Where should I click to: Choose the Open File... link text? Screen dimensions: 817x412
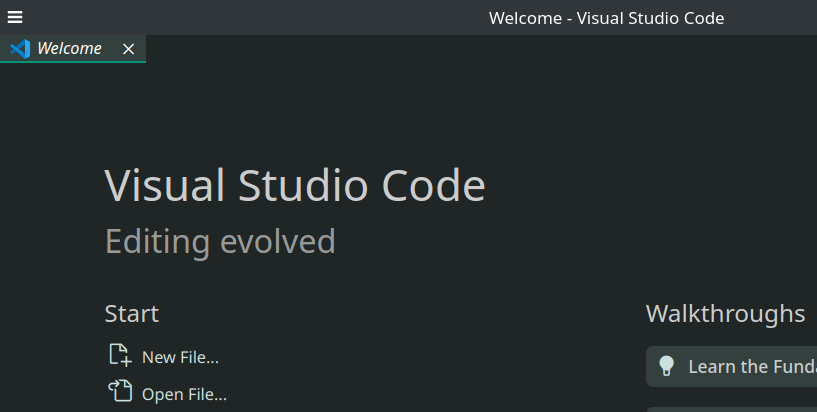184,394
